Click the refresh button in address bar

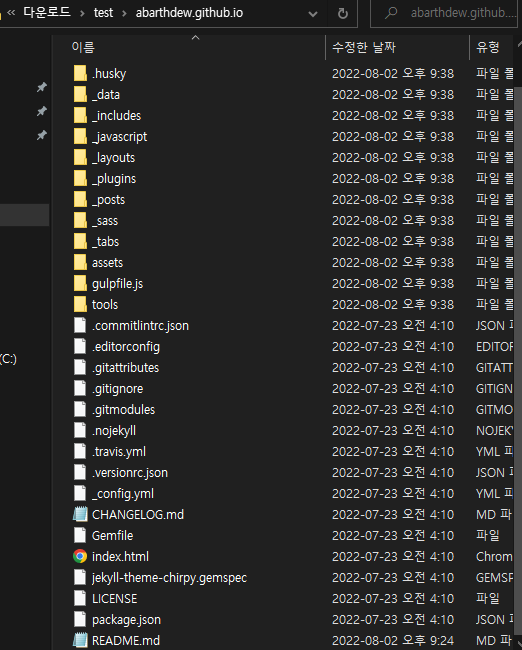coord(342,14)
